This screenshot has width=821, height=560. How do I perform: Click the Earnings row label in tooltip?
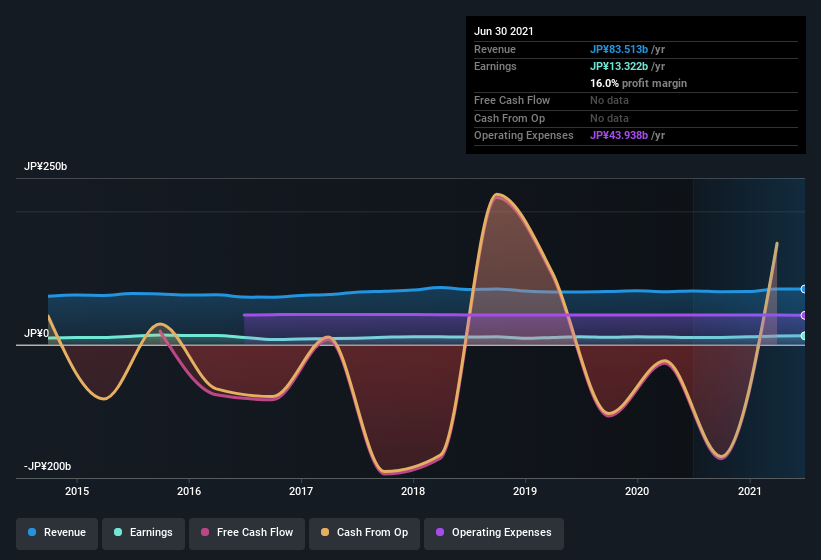click(495, 66)
